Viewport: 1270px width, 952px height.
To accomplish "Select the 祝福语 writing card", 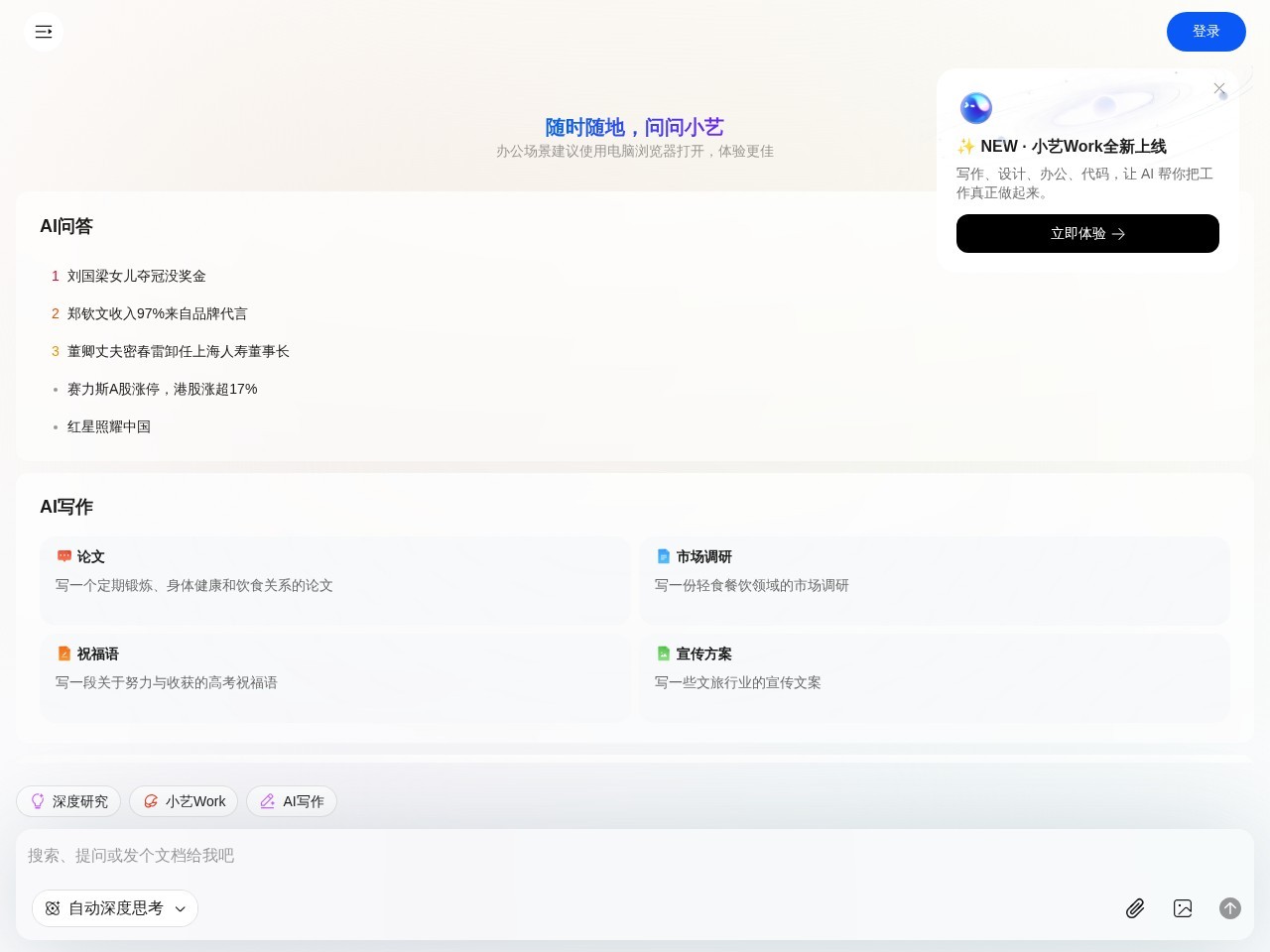I will click(x=335, y=677).
